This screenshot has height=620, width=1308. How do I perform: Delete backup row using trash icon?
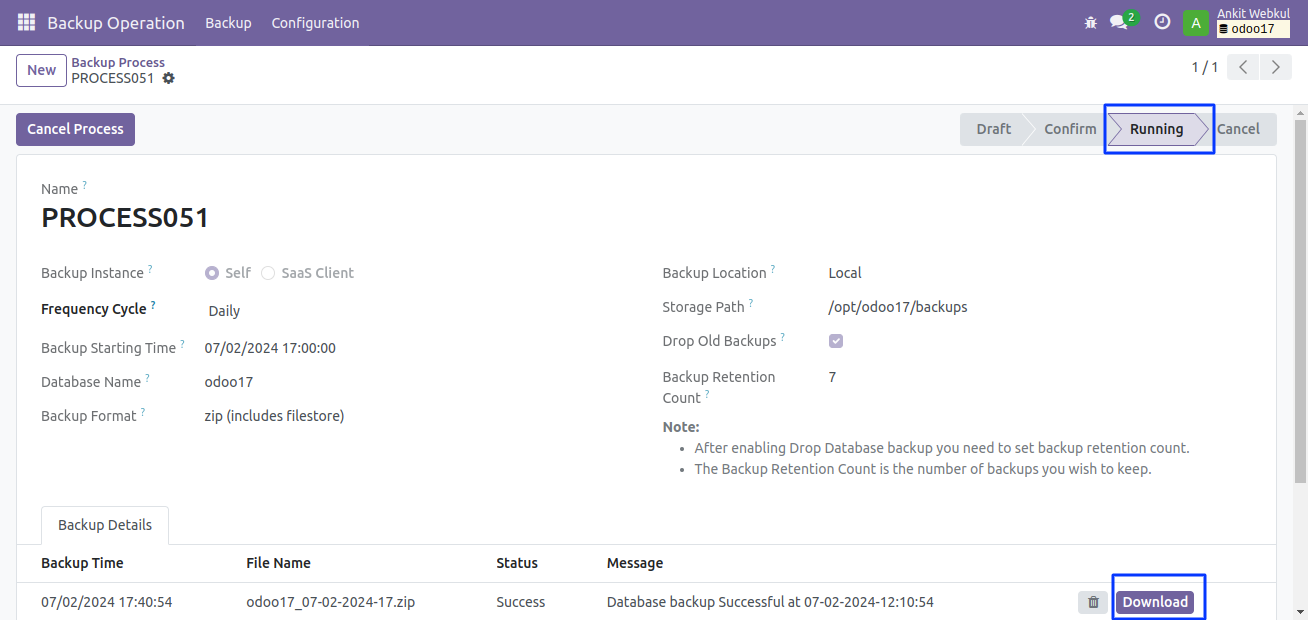point(1093,602)
